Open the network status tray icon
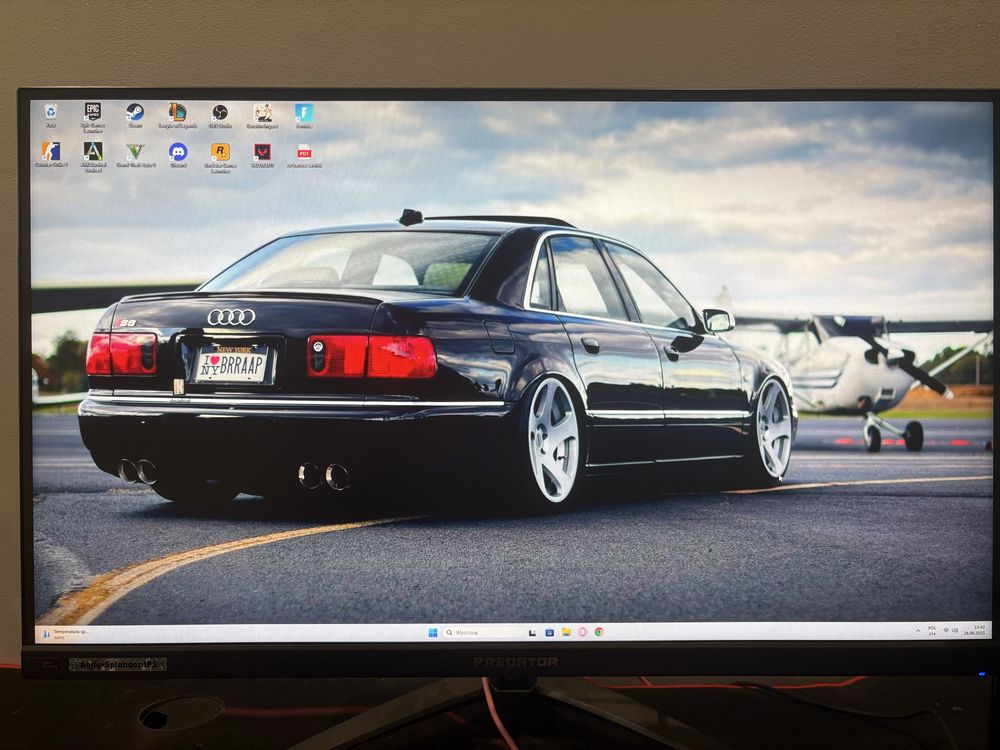 [x=946, y=630]
